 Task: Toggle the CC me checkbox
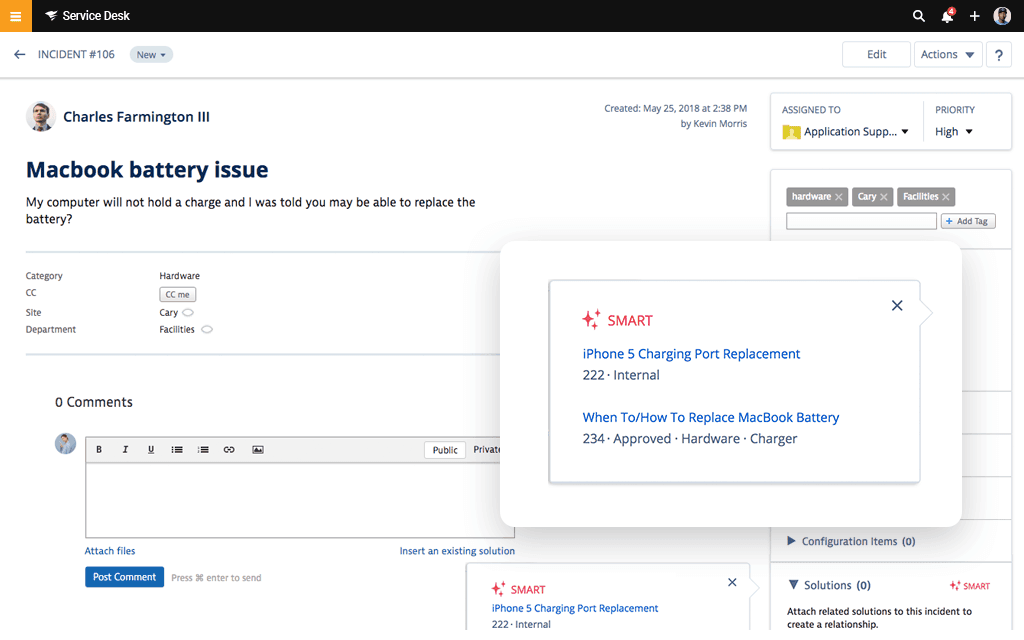point(177,294)
